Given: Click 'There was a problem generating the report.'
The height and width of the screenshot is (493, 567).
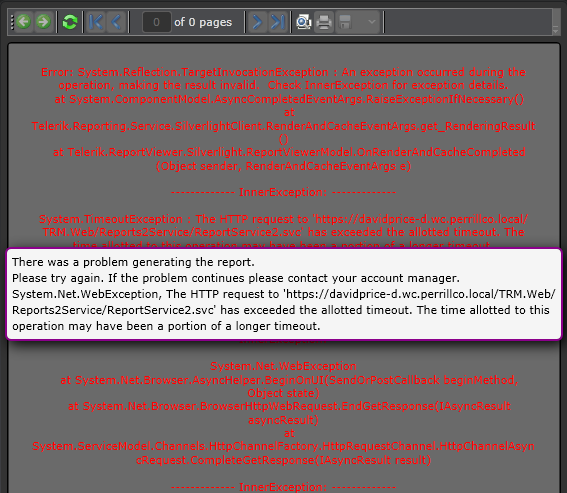Looking at the screenshot, I should tap(133, 262).
